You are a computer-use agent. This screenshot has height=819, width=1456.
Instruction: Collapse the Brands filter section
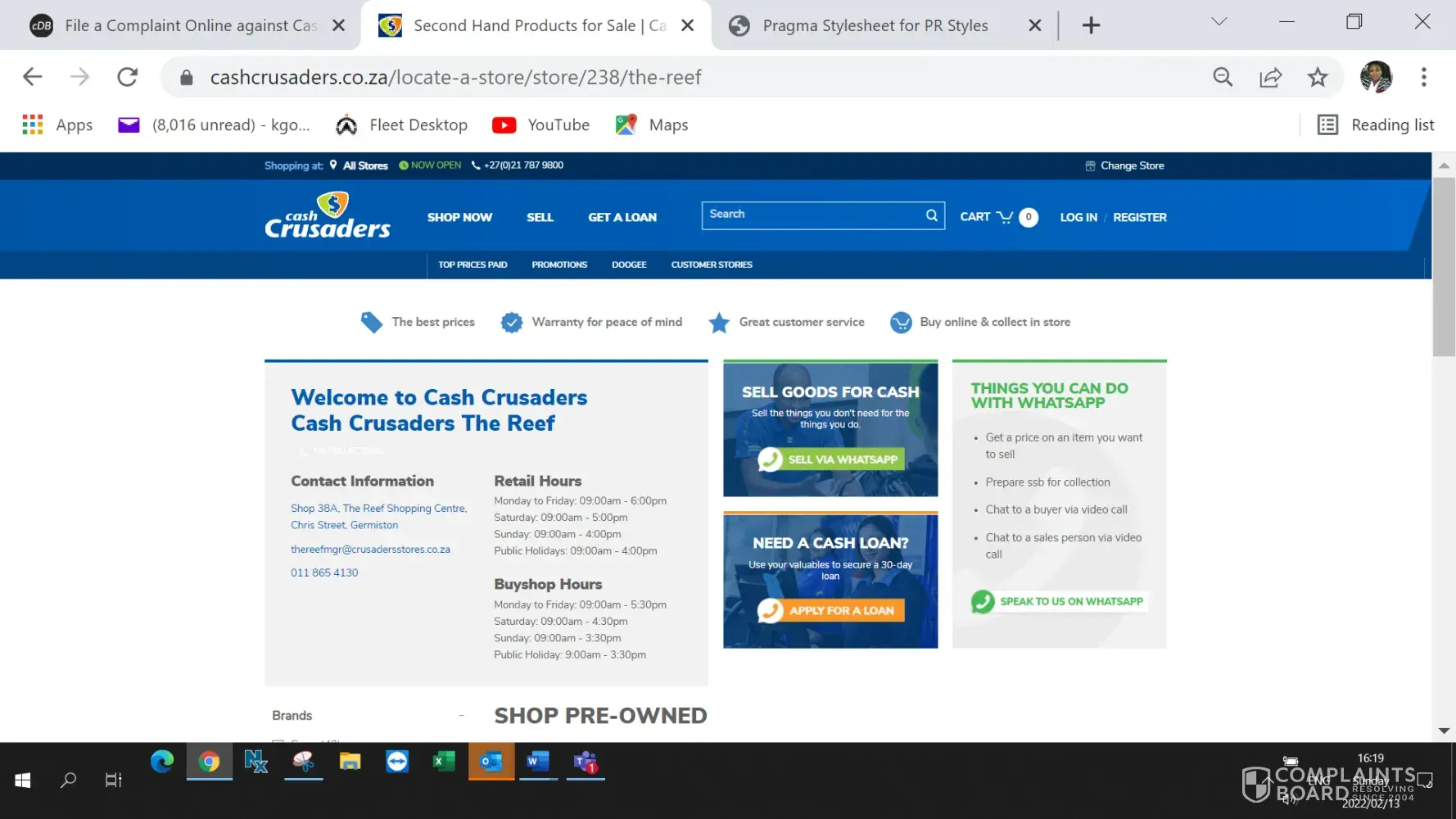tap(461, 715)
